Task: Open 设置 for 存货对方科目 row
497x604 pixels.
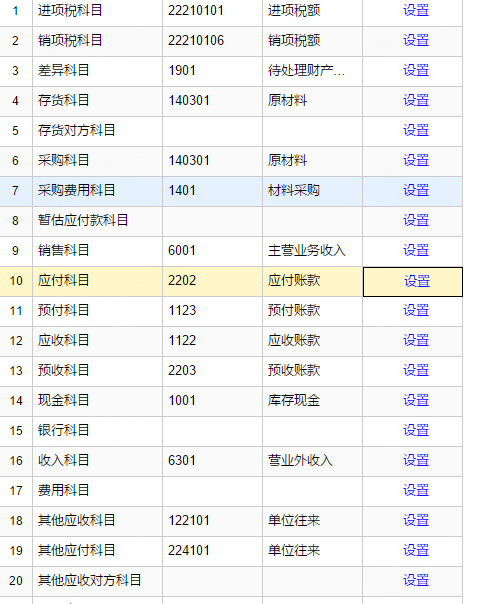Action: coord(416,131)
